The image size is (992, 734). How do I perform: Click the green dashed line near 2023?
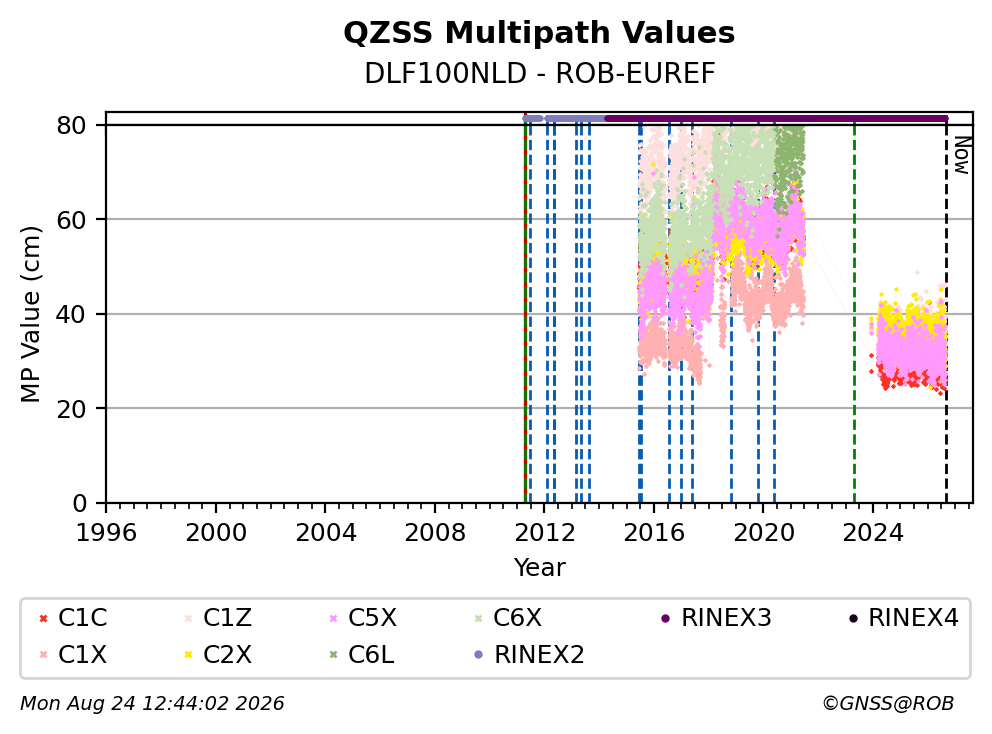click(x=854, y=313)
